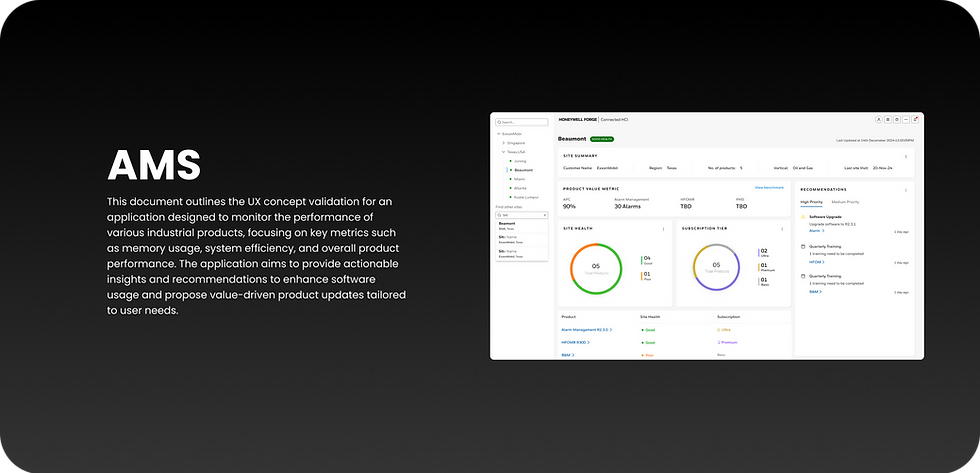Screen dimensions: 980x473
Task: Switch to the High Priority tab
Action: (x=811, y=202)
